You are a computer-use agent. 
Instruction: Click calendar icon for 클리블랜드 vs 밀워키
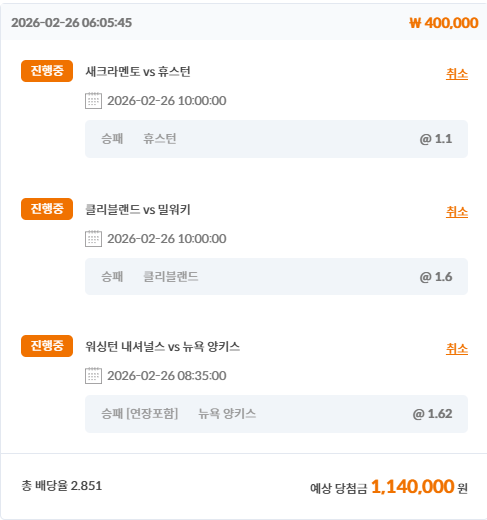93,239
